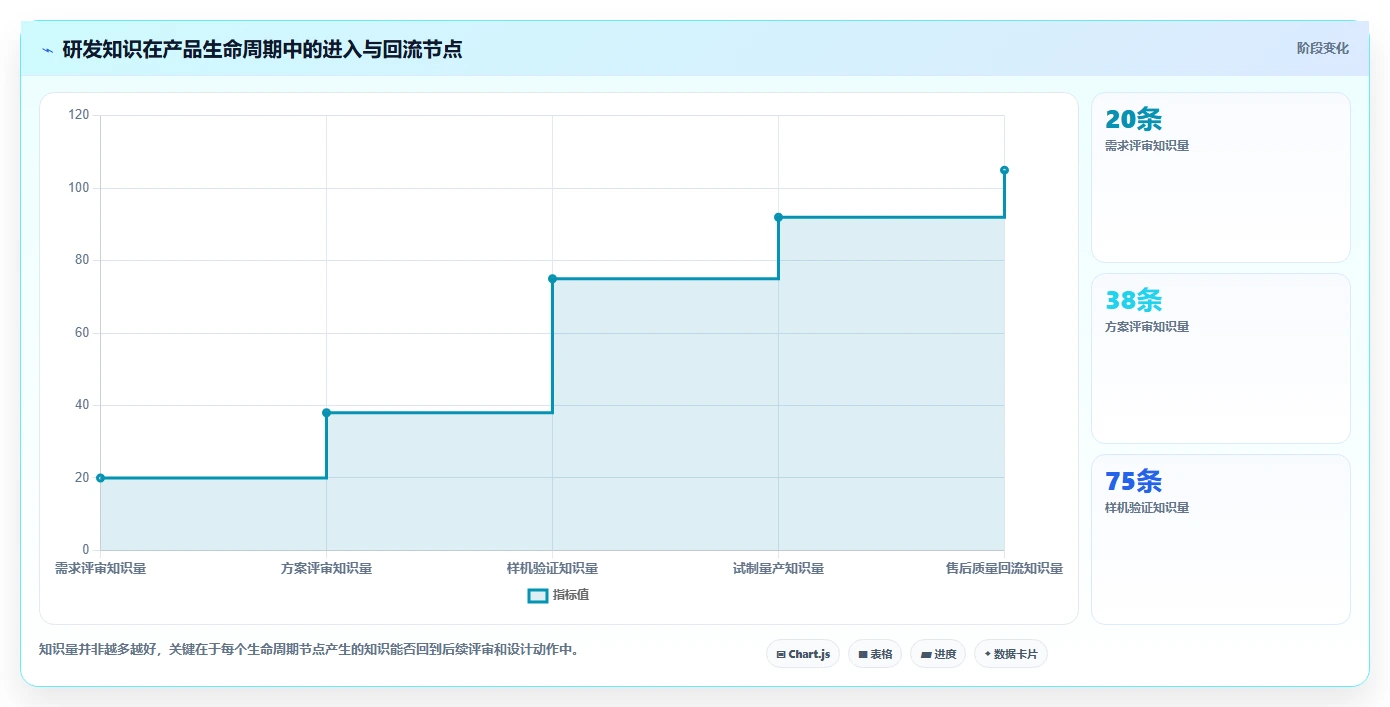Click the y-axis value 40
This screenshot has width=1390, height=707.
[82, 405]
